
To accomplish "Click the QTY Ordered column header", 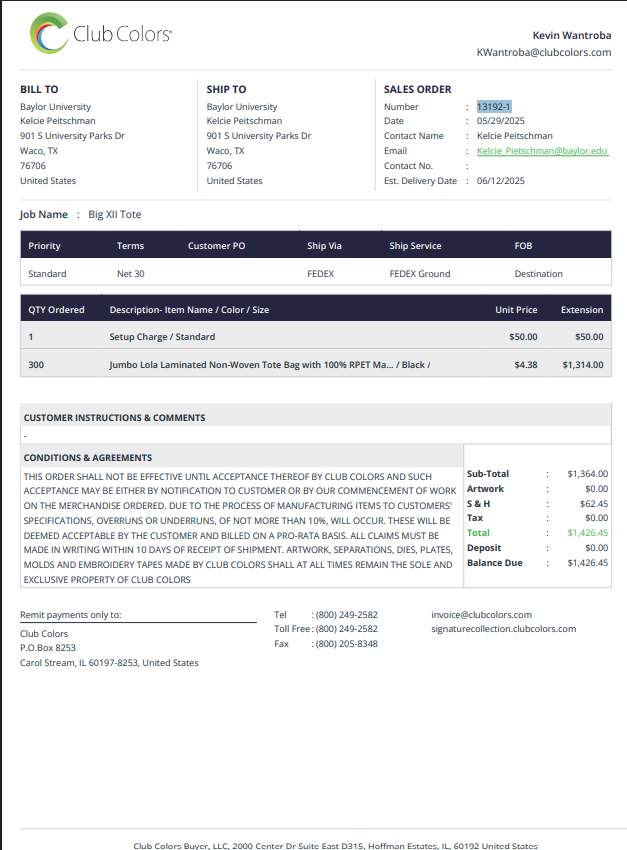I will click(56, 310).
